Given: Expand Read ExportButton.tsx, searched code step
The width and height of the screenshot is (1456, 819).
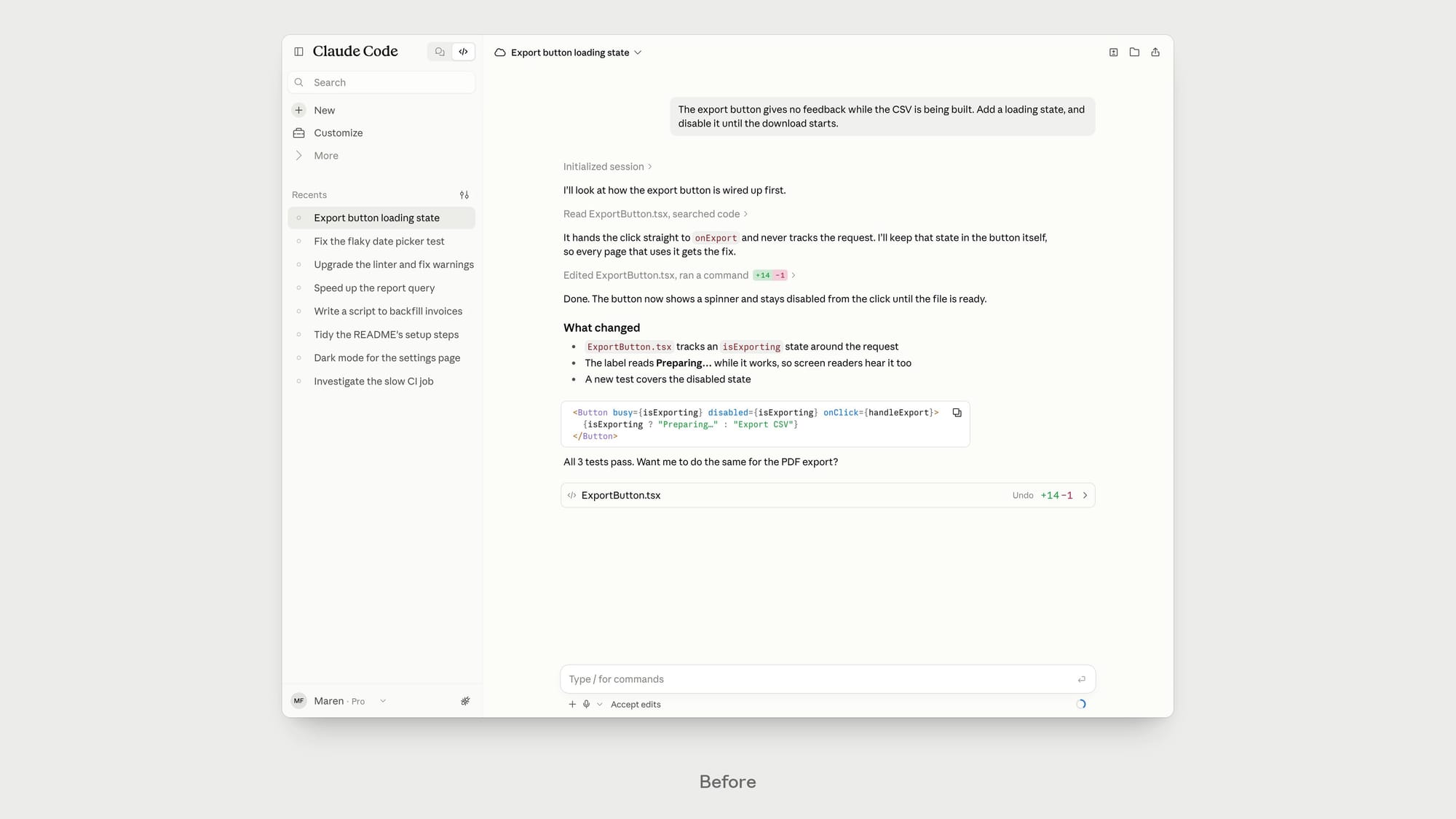Looking at the screenshot, I should pyautogui.click(x=655, y=214).
